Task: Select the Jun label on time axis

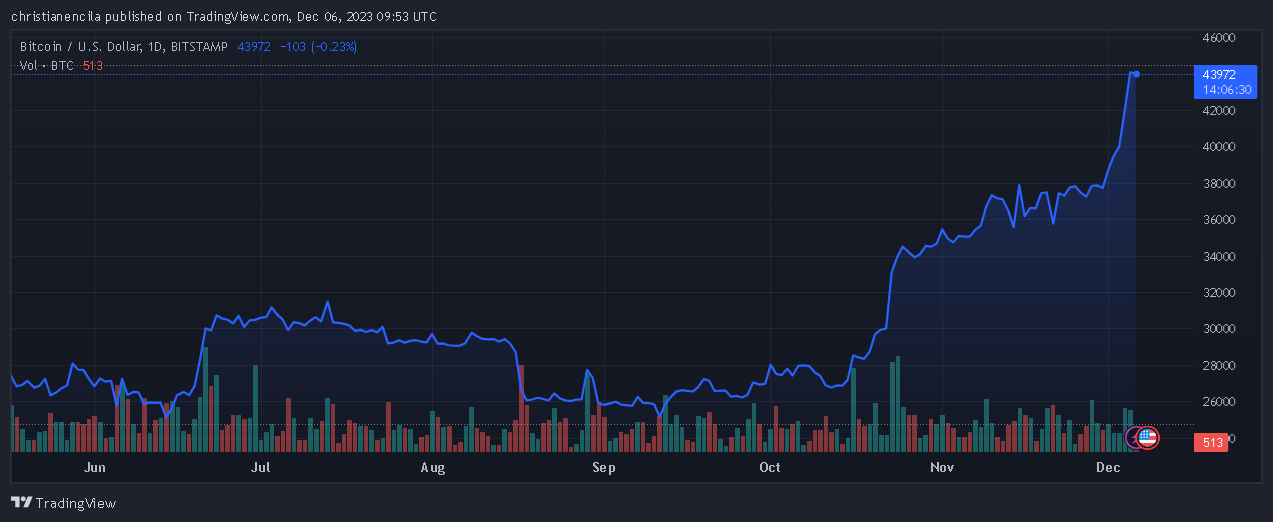Action: coord(95,467)
